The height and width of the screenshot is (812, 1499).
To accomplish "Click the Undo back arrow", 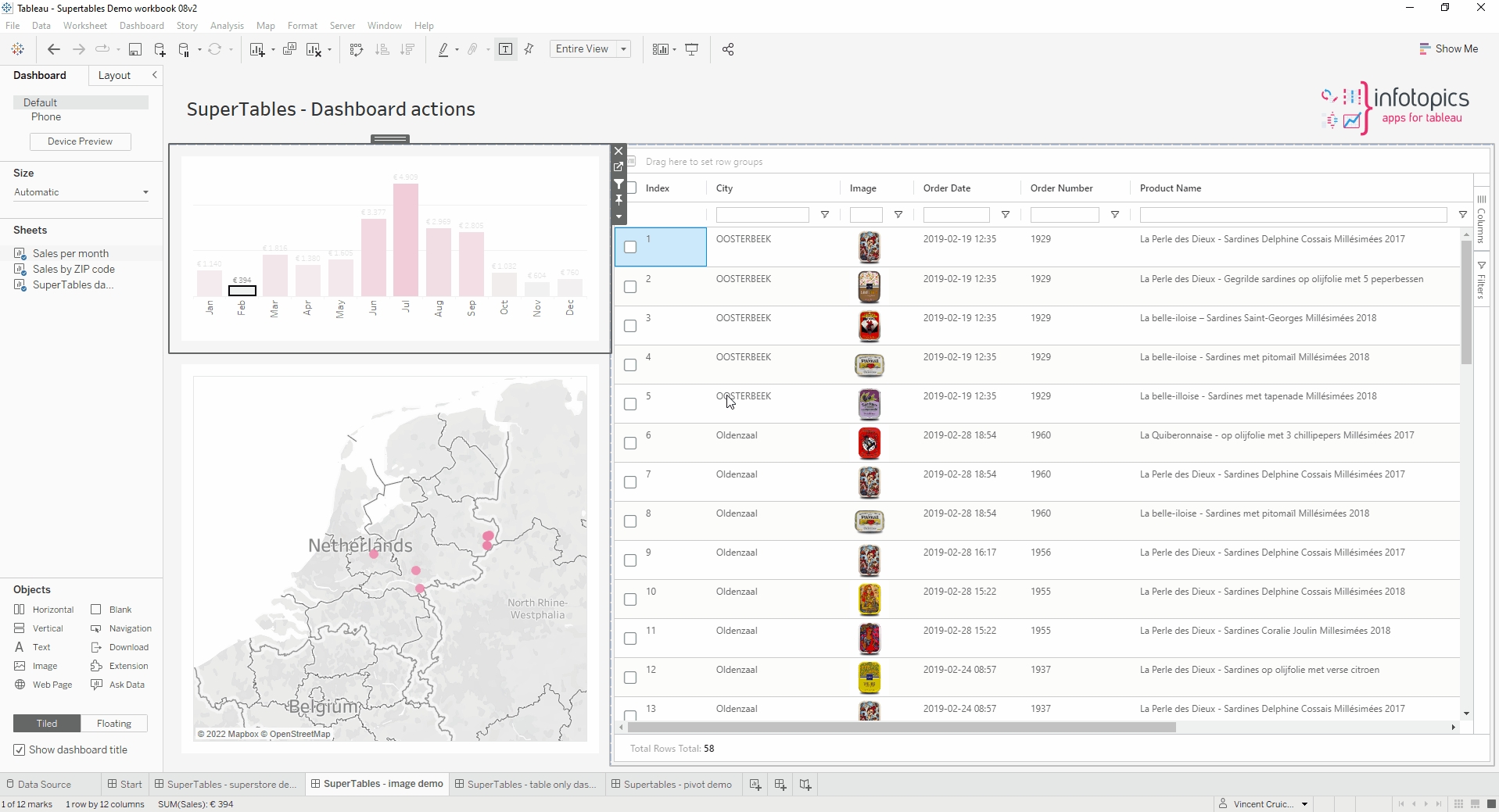I will (53, 49).
